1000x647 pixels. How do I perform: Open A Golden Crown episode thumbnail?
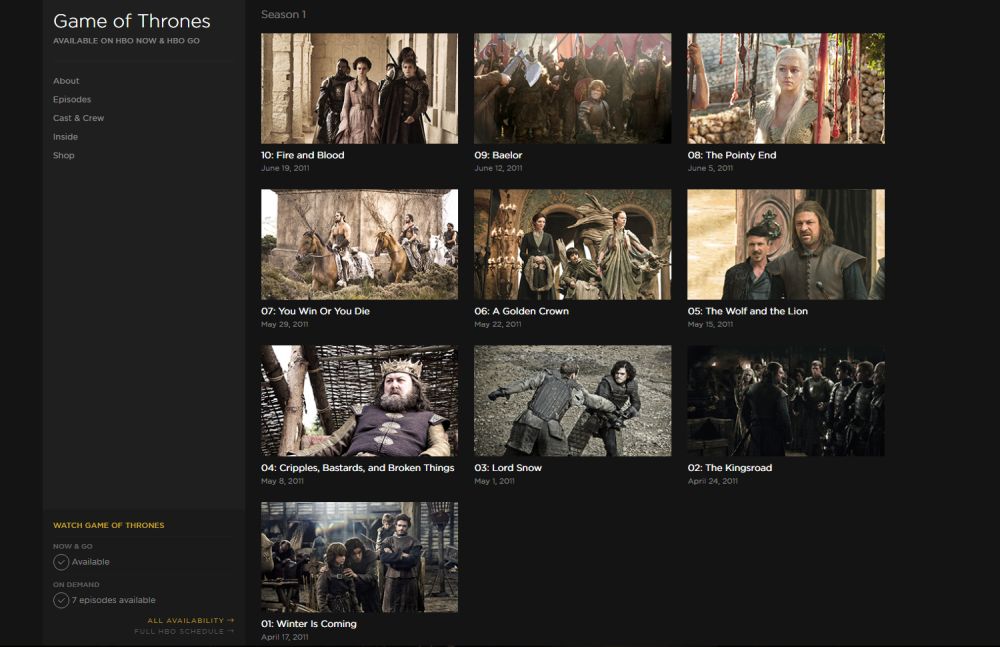573,244
